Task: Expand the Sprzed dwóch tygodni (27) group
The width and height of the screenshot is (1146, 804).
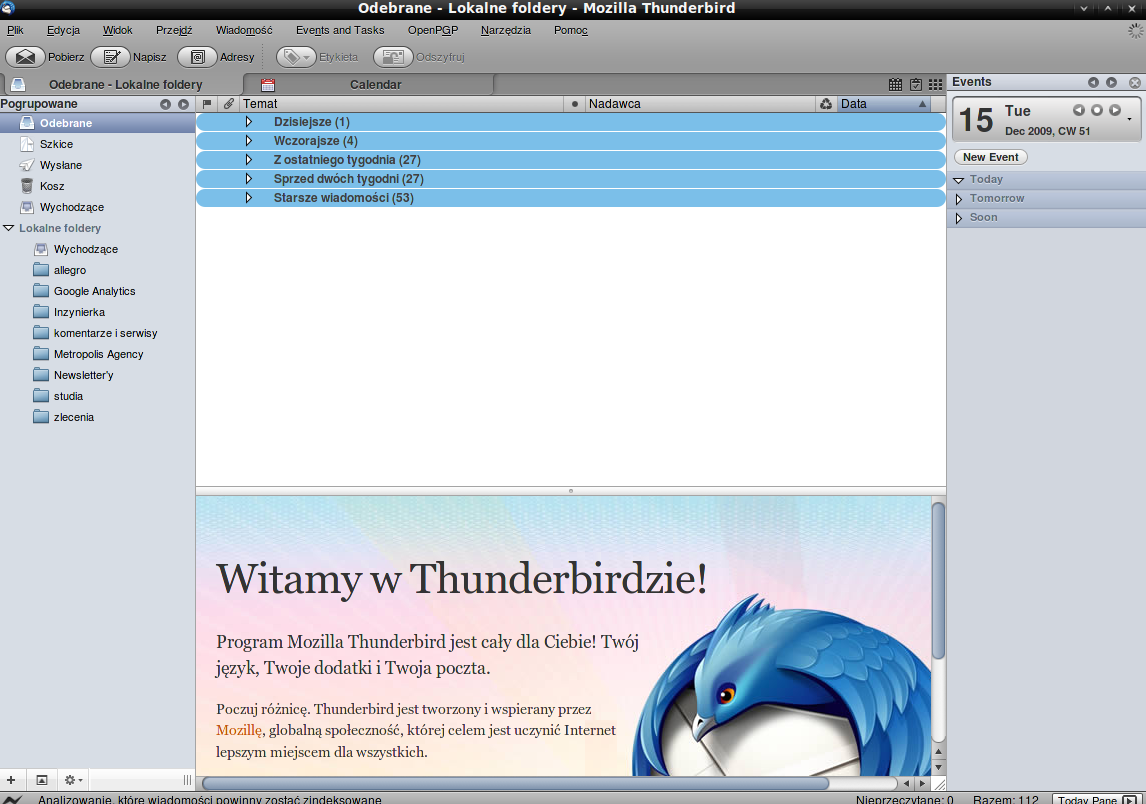Action: coord(248,179)
